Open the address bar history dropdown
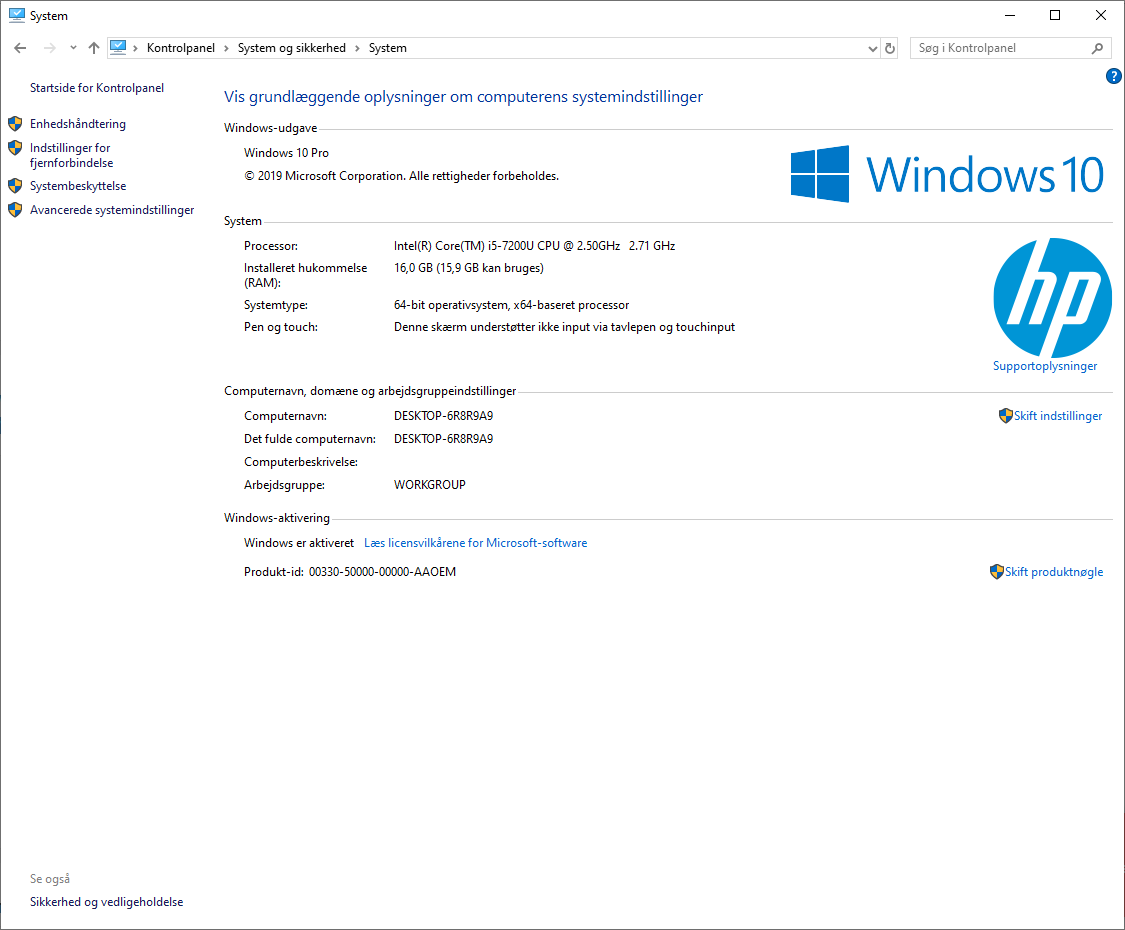 coord(872,47)
